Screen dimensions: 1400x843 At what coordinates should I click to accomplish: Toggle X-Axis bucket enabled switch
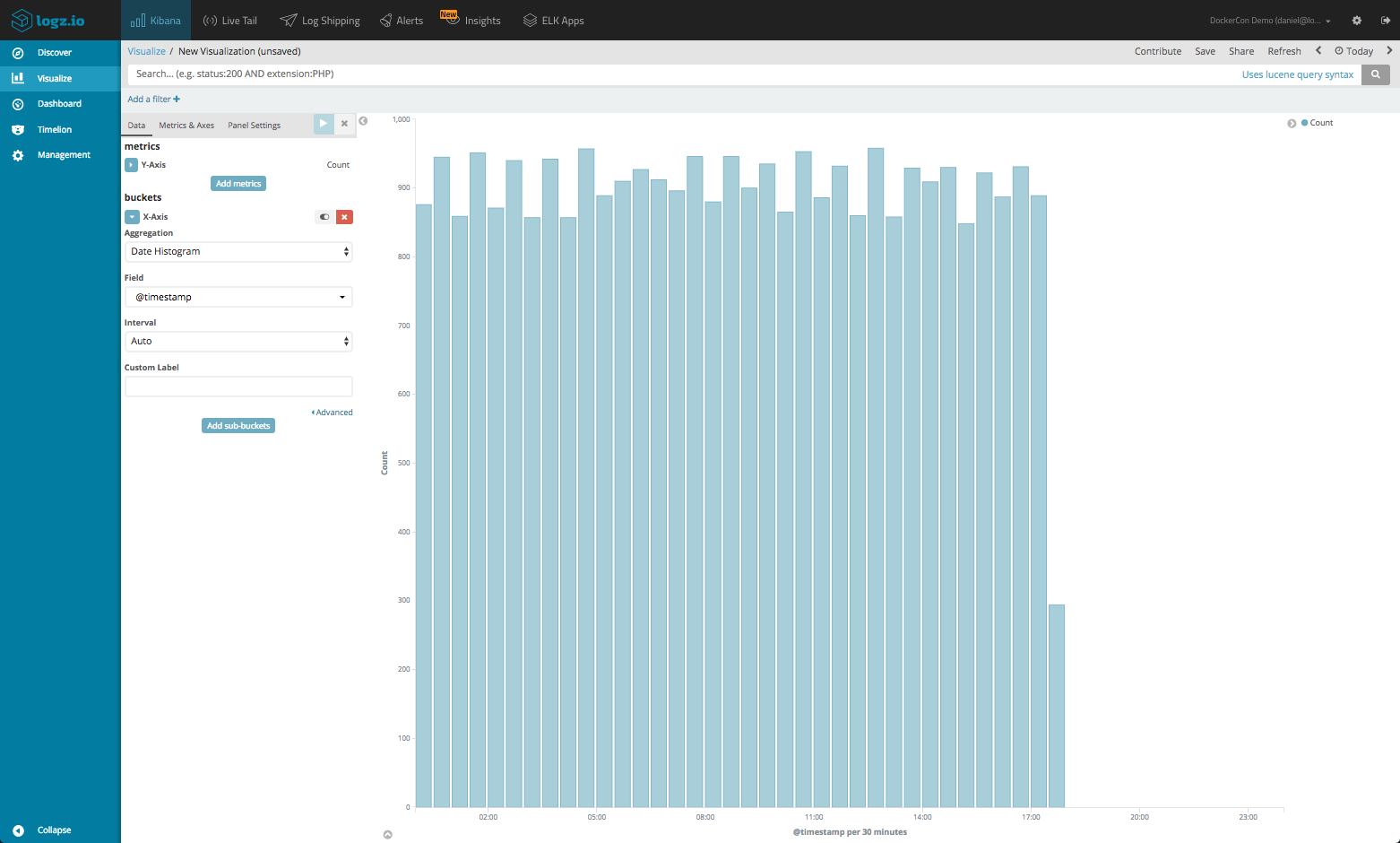(324, 217)
